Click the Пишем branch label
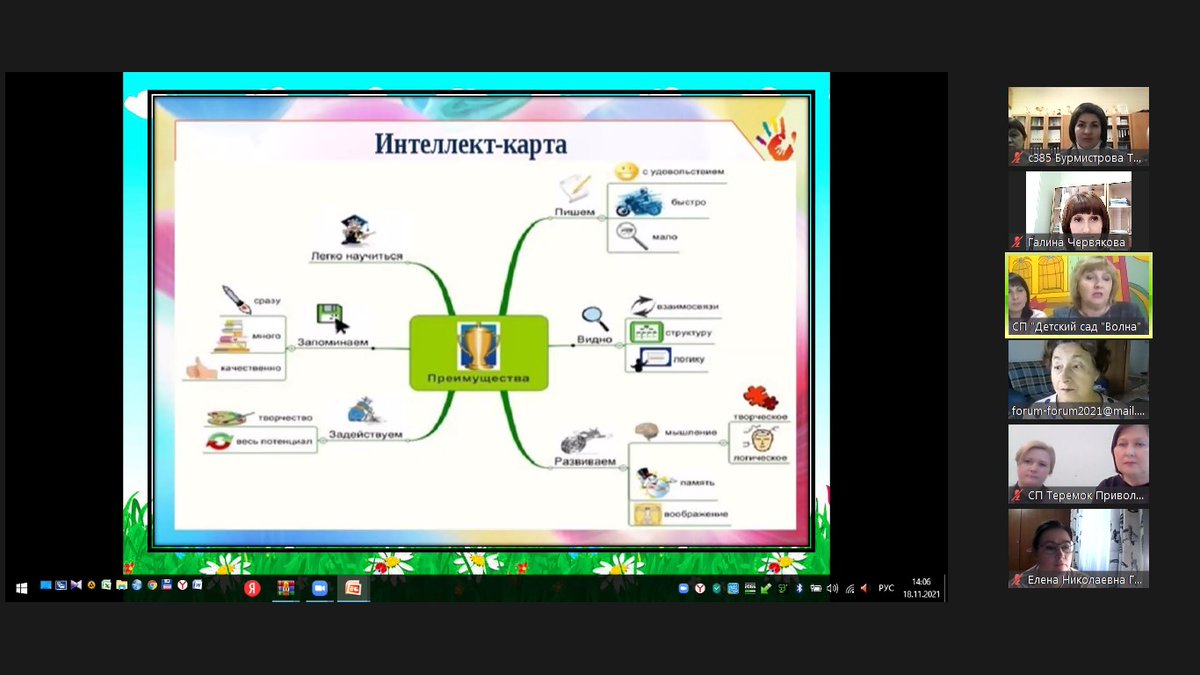This screenshot has height=675, width=1200. coord(575,212)
